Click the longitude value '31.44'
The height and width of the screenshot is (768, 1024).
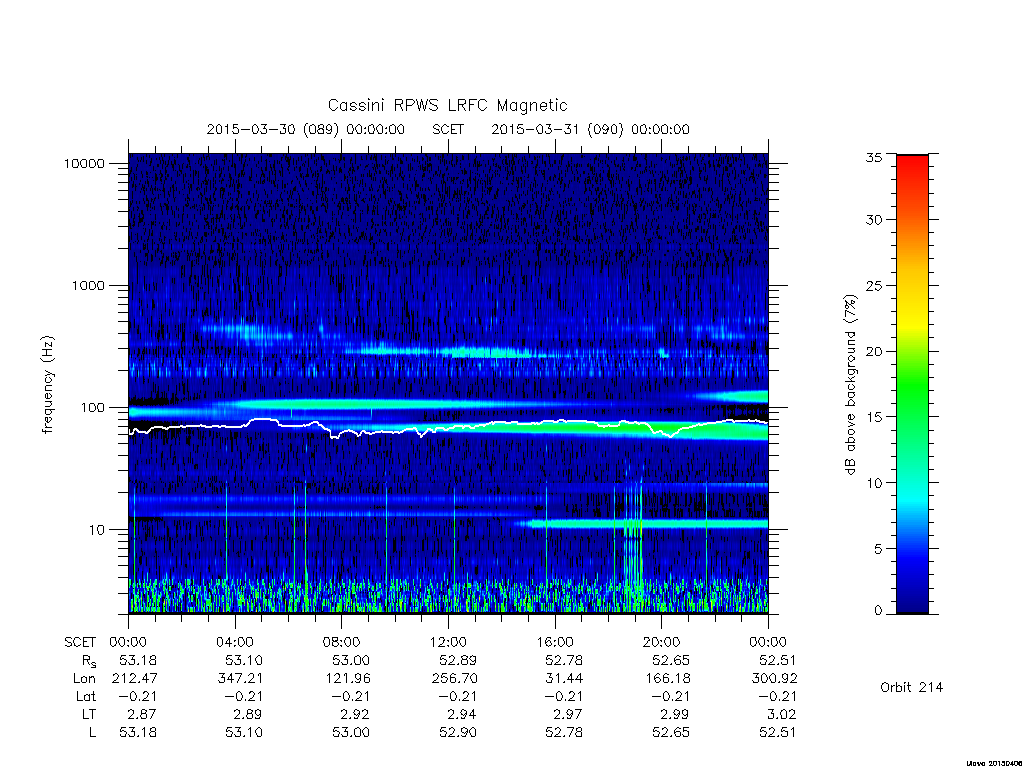pyautogui.click(x=564, y=679)
